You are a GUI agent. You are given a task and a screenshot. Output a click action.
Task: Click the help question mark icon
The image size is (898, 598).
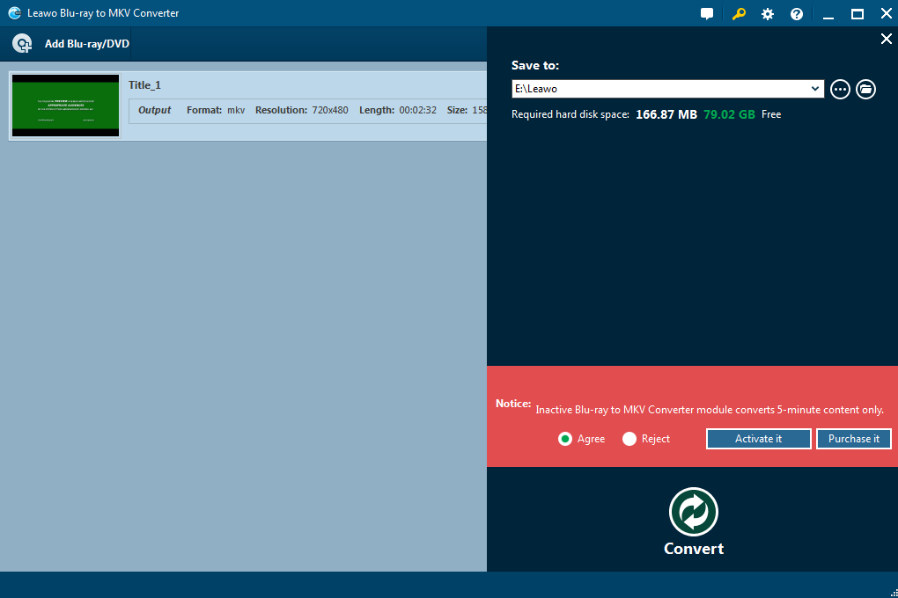[796, 14]
